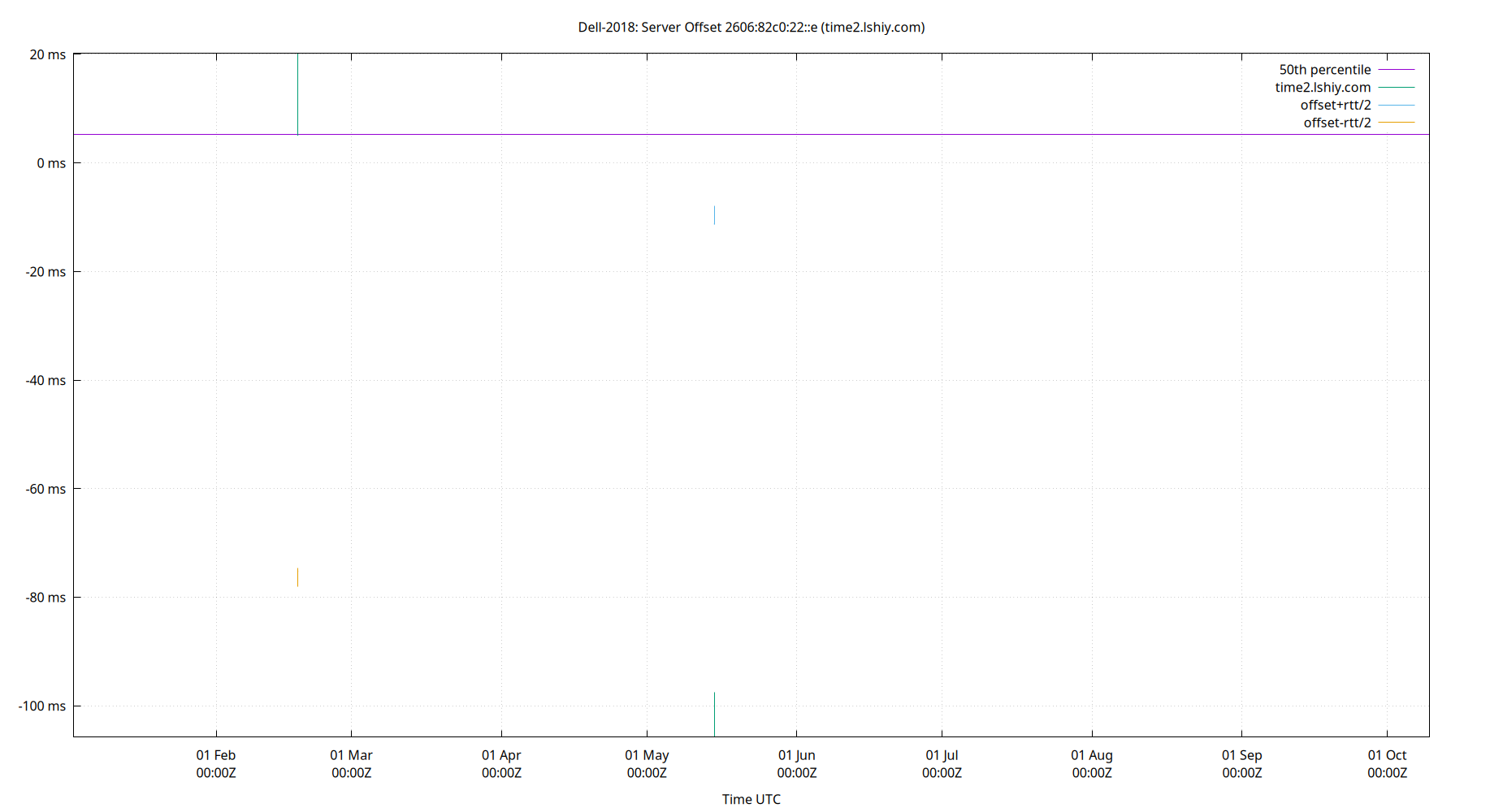Select the Time UTC axis label
This screenshot has width=1503, height=812.
coord(751,799)
